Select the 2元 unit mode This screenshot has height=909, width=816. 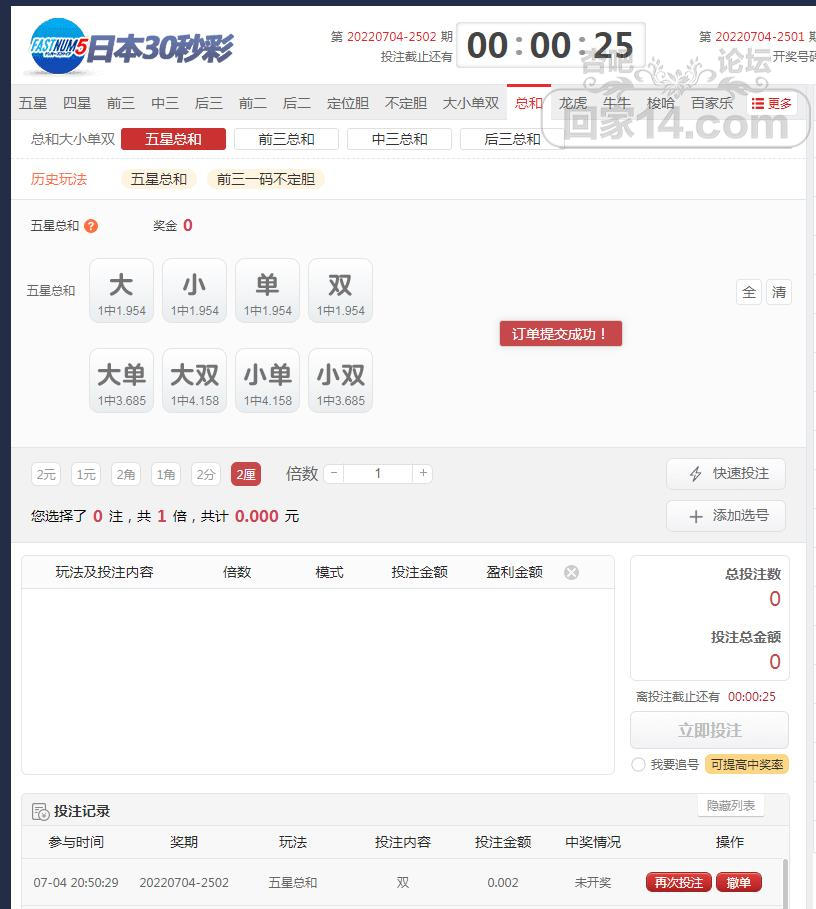pos(46,475)
